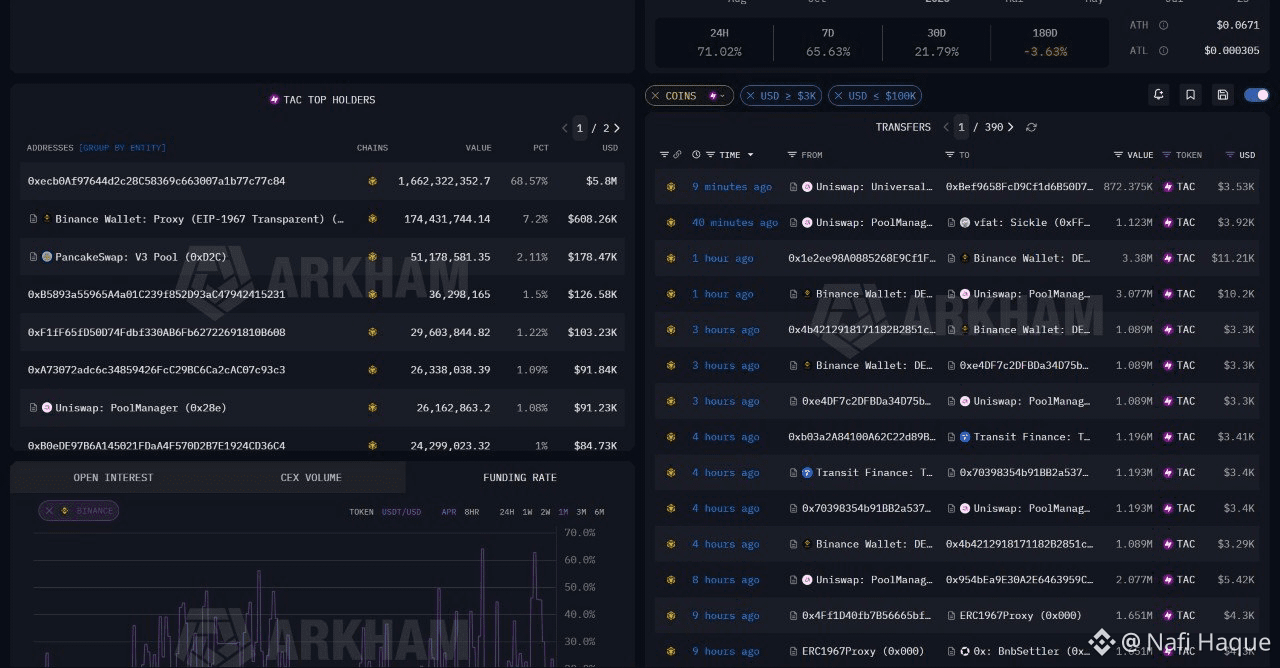Switch to the CEX Volume tab

pyautogui.click(x=311, y=477)
